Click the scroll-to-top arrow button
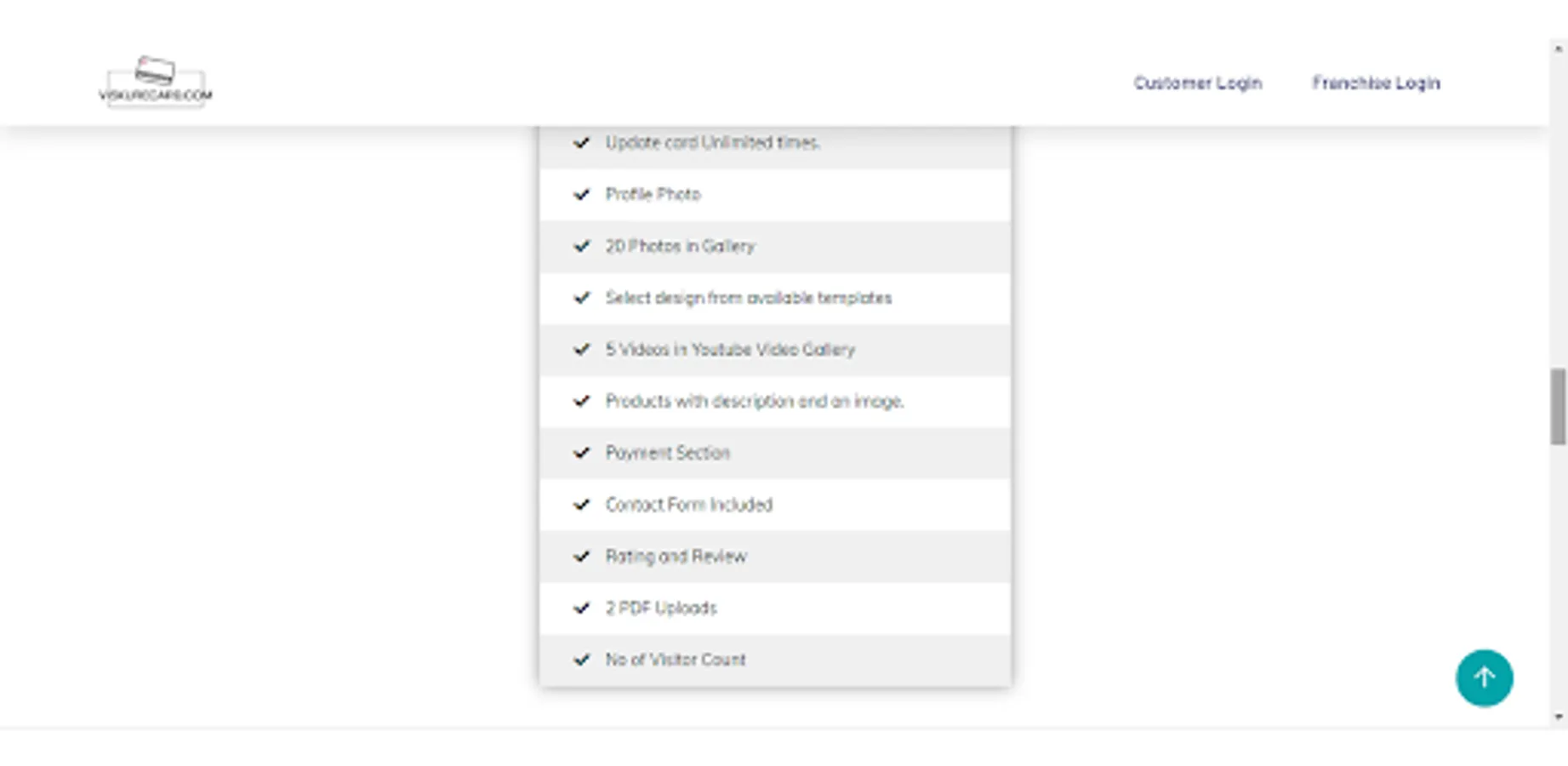1568x766 pixels. pos(1484,677)
